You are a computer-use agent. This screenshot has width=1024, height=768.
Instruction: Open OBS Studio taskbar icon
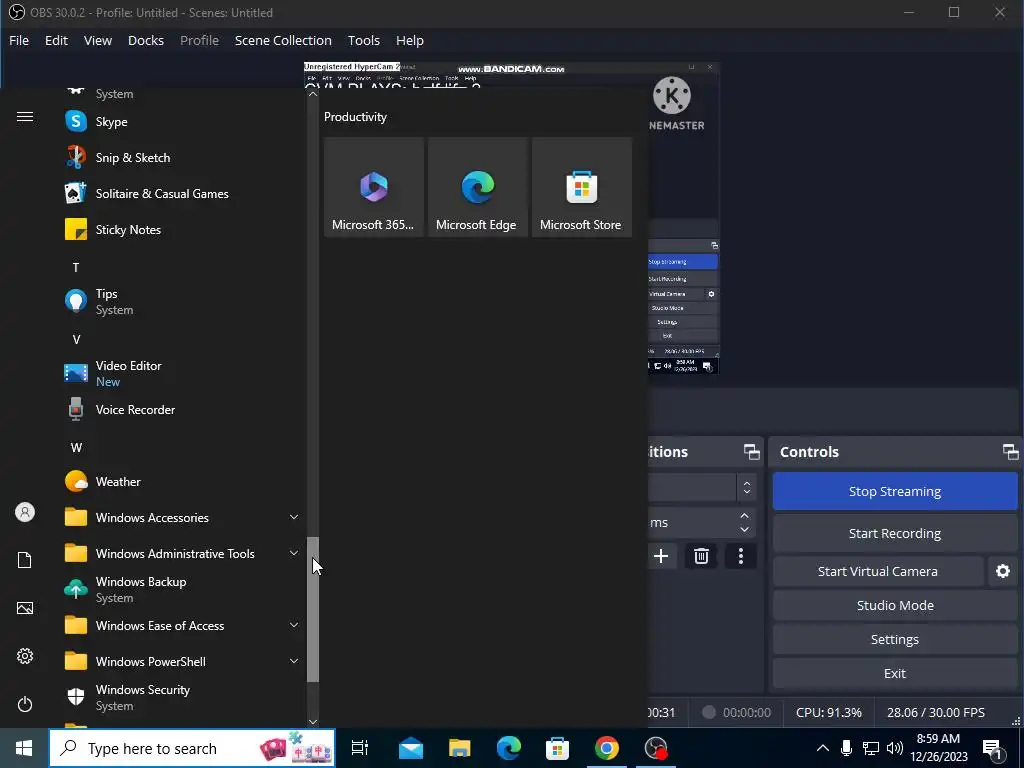(x=656, y=748)
